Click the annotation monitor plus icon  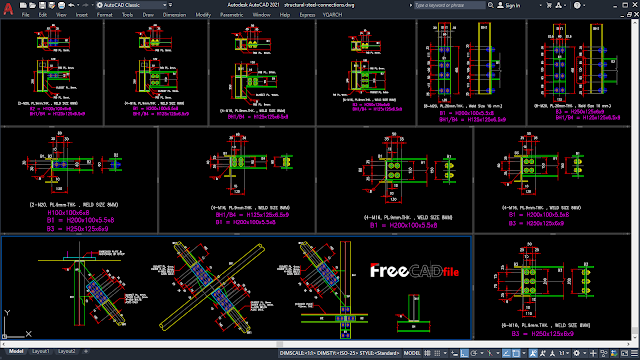coord(593,353)
